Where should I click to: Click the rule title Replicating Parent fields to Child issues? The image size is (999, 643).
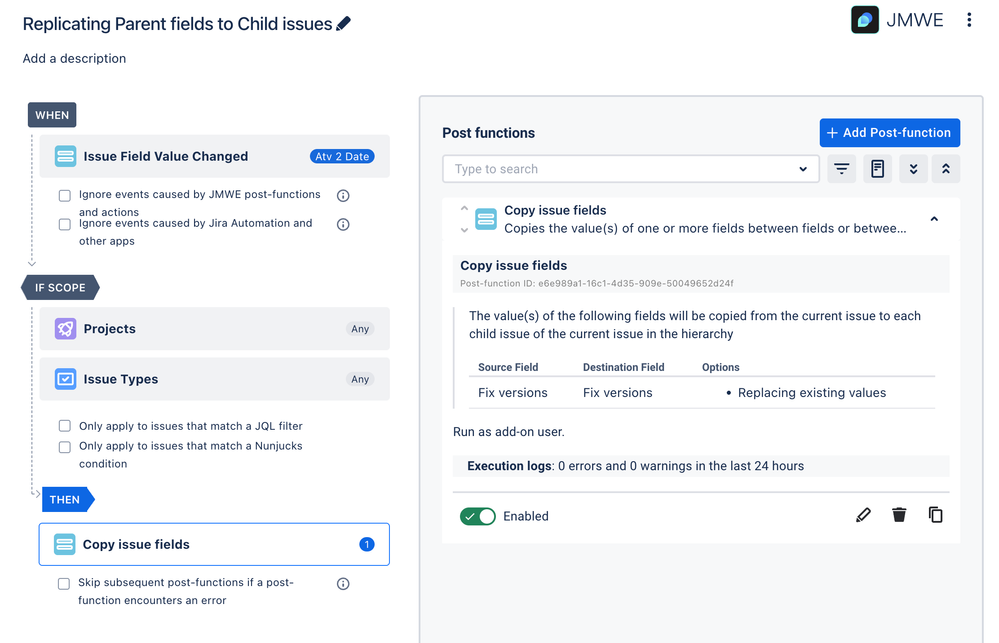click(178, 24)
